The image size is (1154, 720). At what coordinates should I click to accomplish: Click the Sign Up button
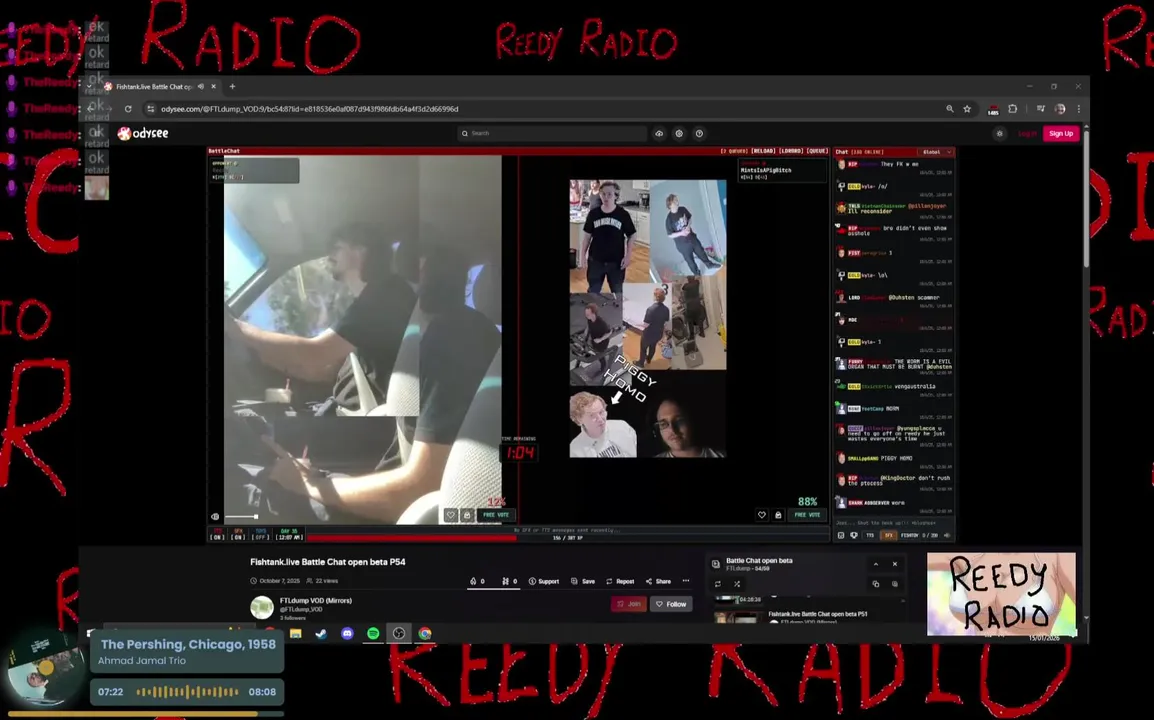coord(1061,133)
